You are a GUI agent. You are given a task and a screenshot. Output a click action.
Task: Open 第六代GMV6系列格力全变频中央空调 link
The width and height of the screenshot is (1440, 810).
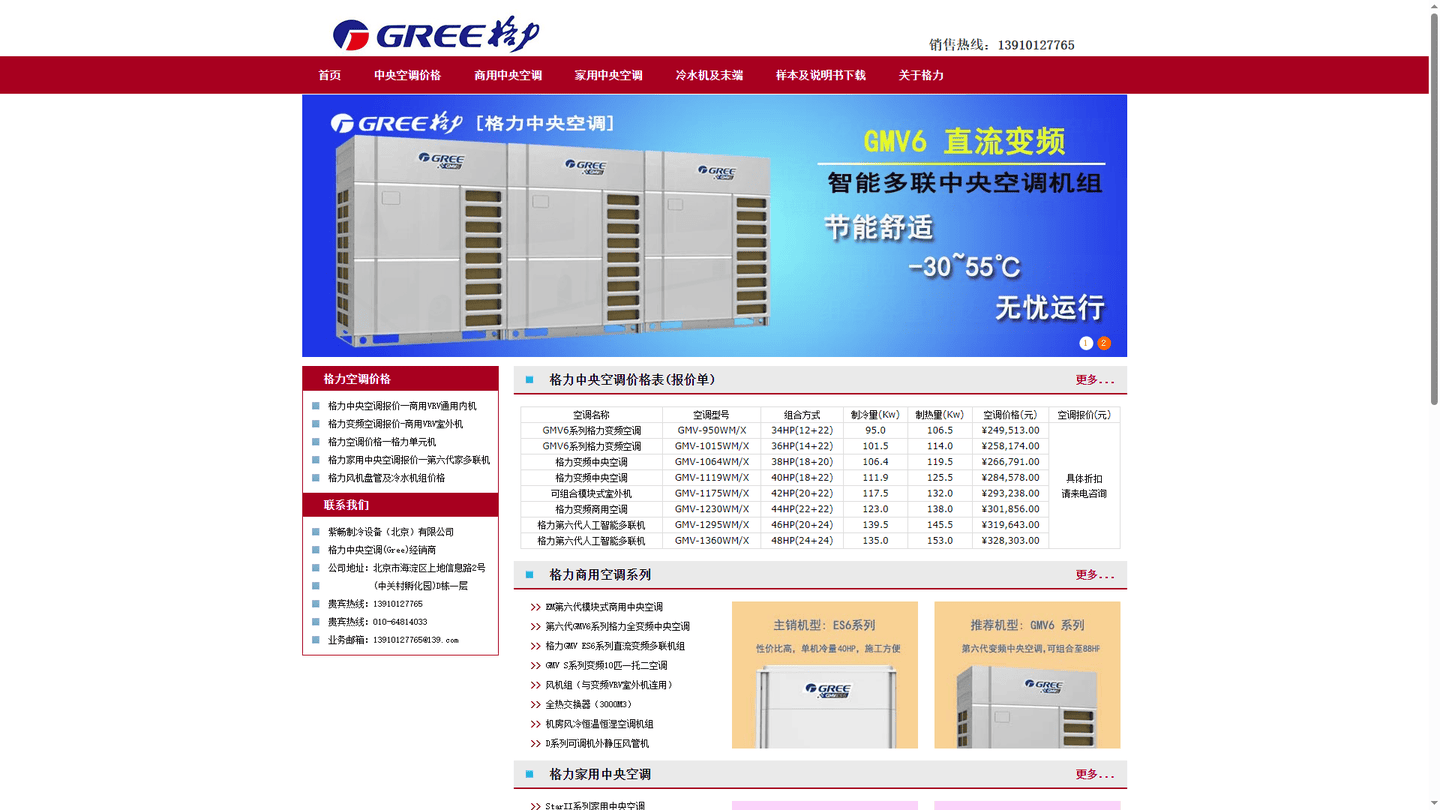pyautogui.click(x=617, y=626)
